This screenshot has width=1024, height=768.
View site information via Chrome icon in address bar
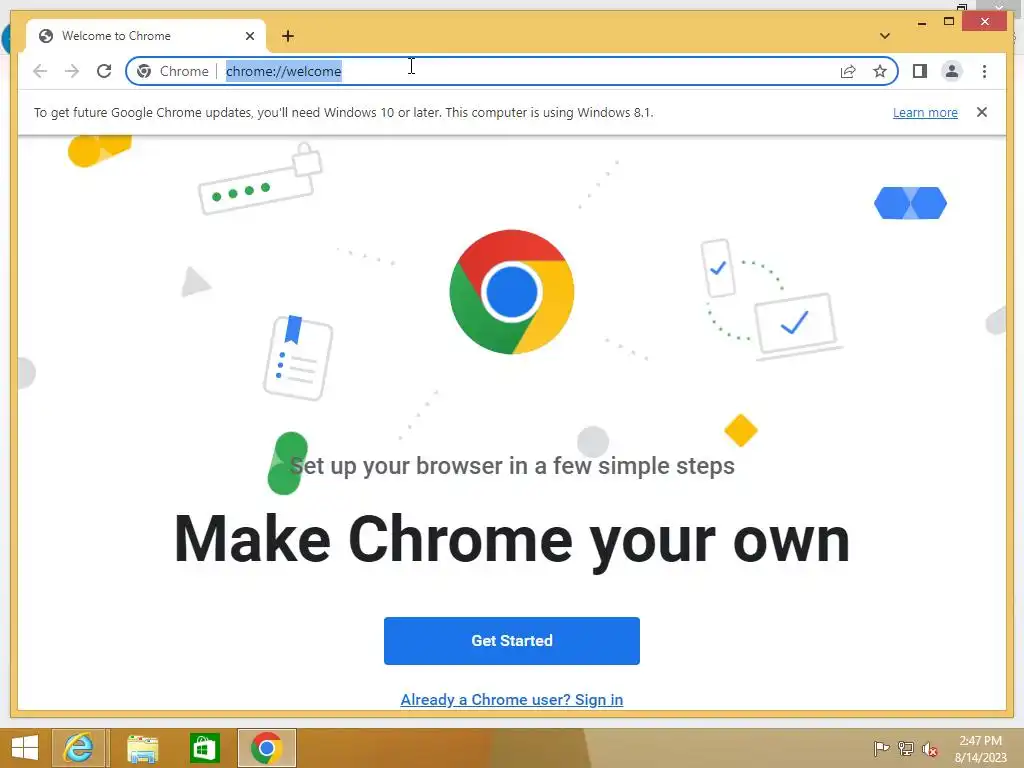[144, 71]
